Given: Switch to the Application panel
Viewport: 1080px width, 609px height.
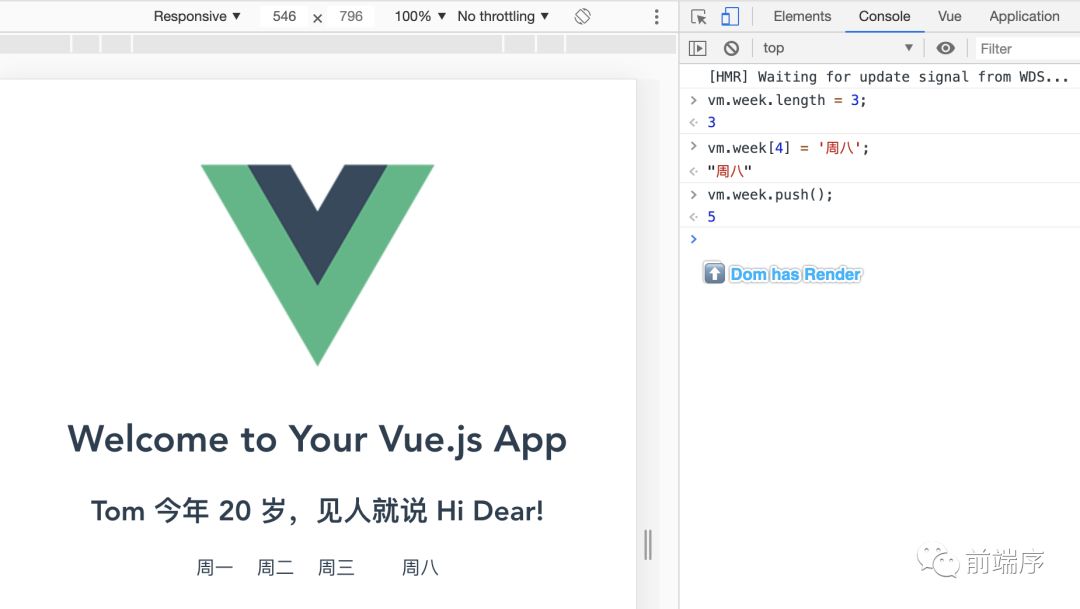Looking at the screenshot, I should coord(1024,16).
